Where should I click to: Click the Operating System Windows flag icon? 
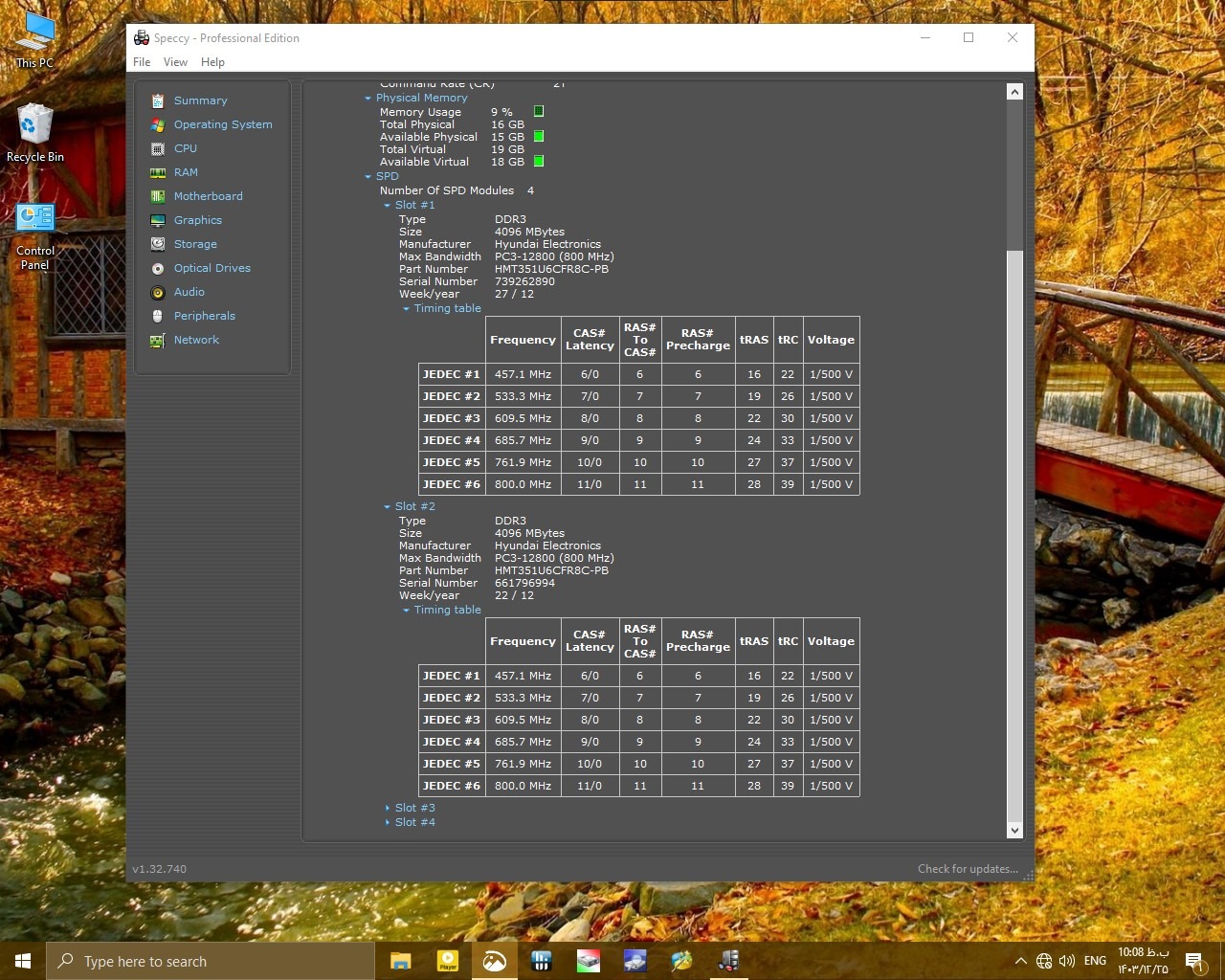tap(158, 124)
